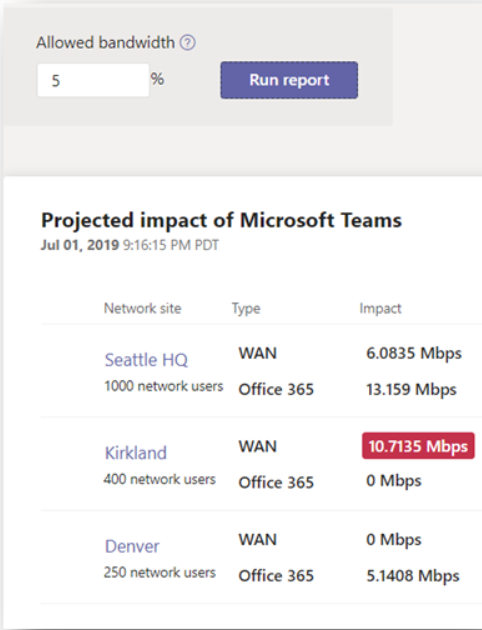Click the Jul 01, 2019 report timestamp
The height and width of the screenshot is (630, 482).
point(130,245)
